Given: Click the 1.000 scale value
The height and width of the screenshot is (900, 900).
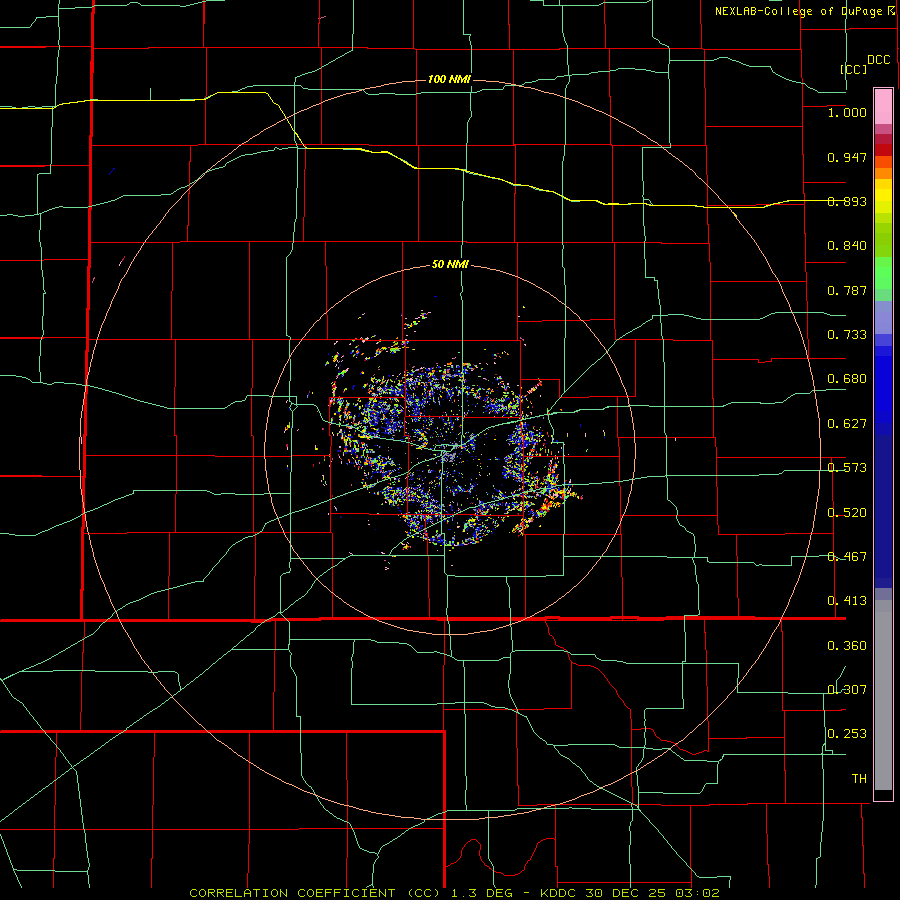Looking at the screenshot, I should [847, 112].
